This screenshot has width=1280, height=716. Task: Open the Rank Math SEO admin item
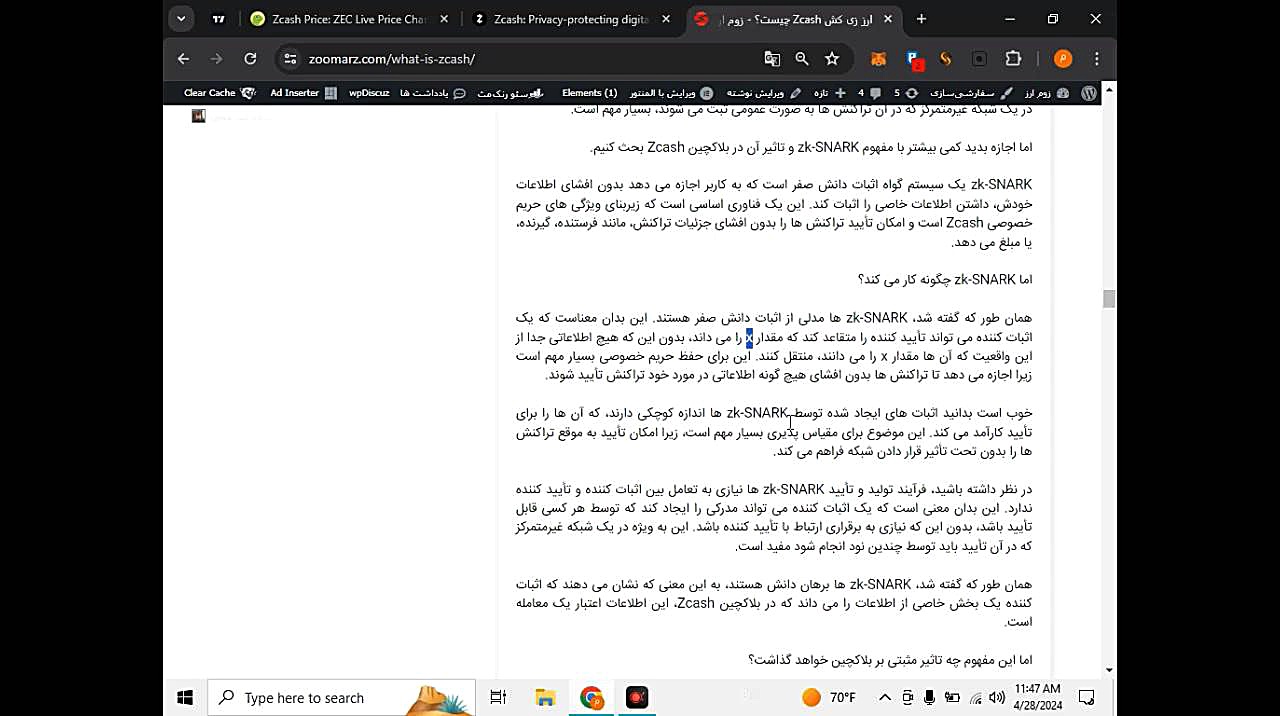(511, 93)
